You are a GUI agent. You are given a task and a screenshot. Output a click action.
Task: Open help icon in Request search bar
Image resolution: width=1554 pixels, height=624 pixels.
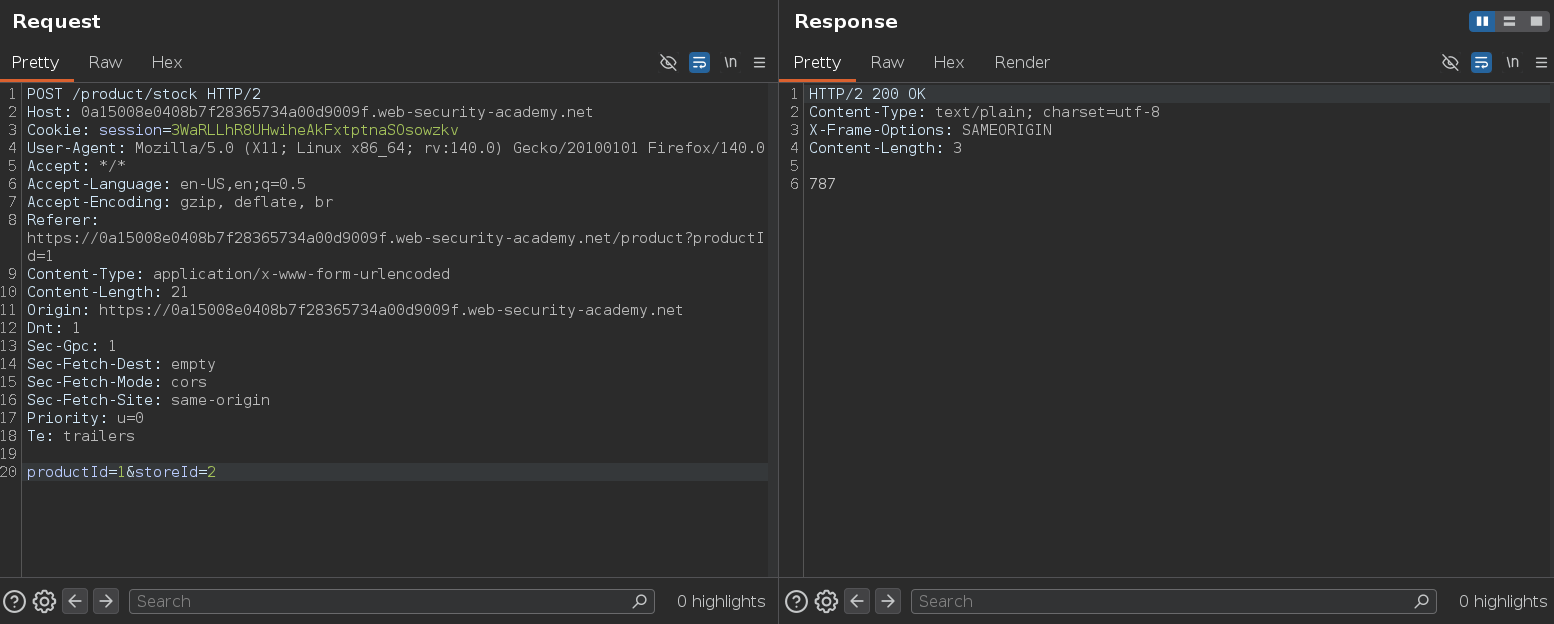(14, 601)
